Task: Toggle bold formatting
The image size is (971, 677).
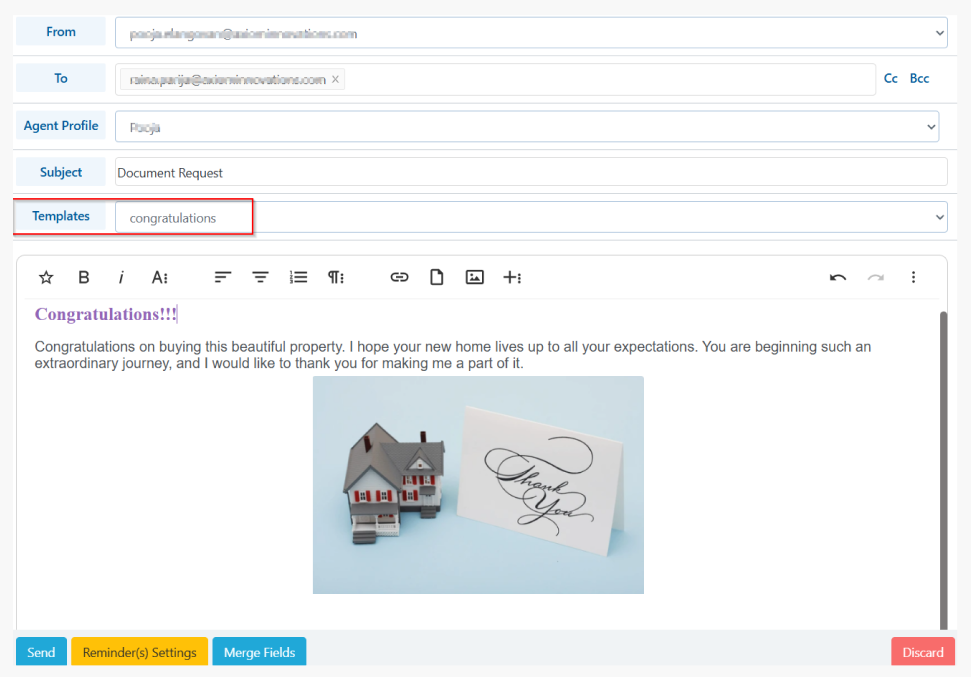Action: 84,278
